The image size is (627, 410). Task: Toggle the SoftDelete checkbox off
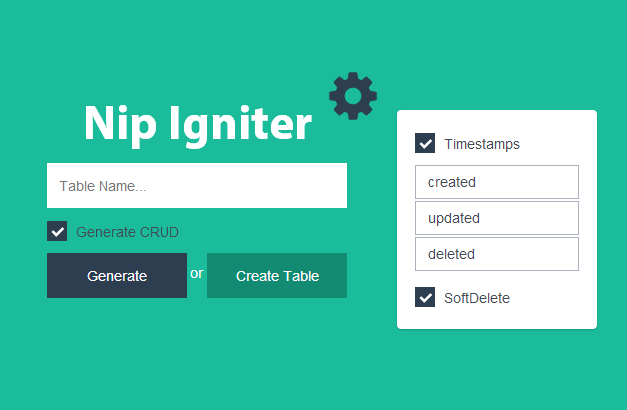(425, 297)
